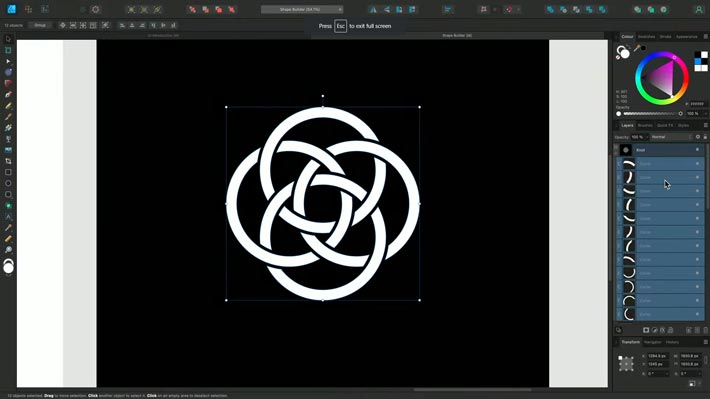The width and height of the screenshot is (710, 399).
Task: Select the Pencil tool
Action: pyautogui.click(x=8, y=106)
